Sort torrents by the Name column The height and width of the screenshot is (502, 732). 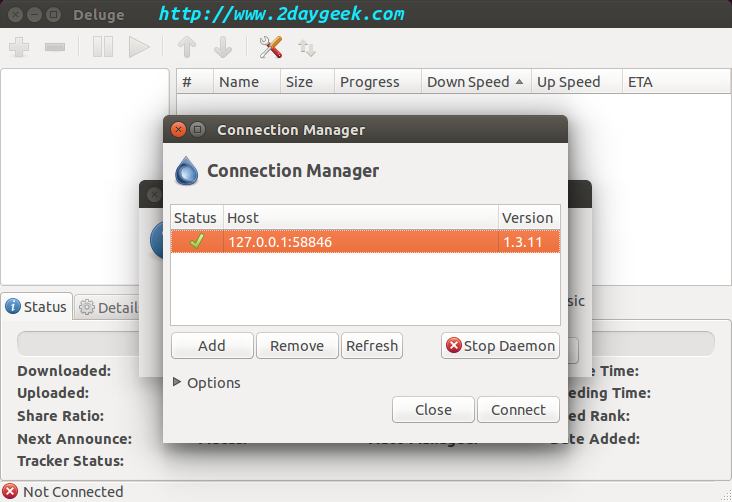[x=239, y=82]
